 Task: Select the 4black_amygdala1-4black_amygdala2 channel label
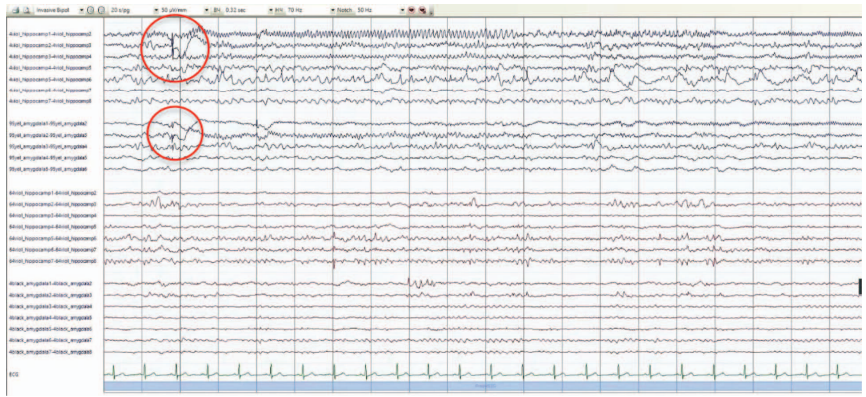(x=50, y=284)
